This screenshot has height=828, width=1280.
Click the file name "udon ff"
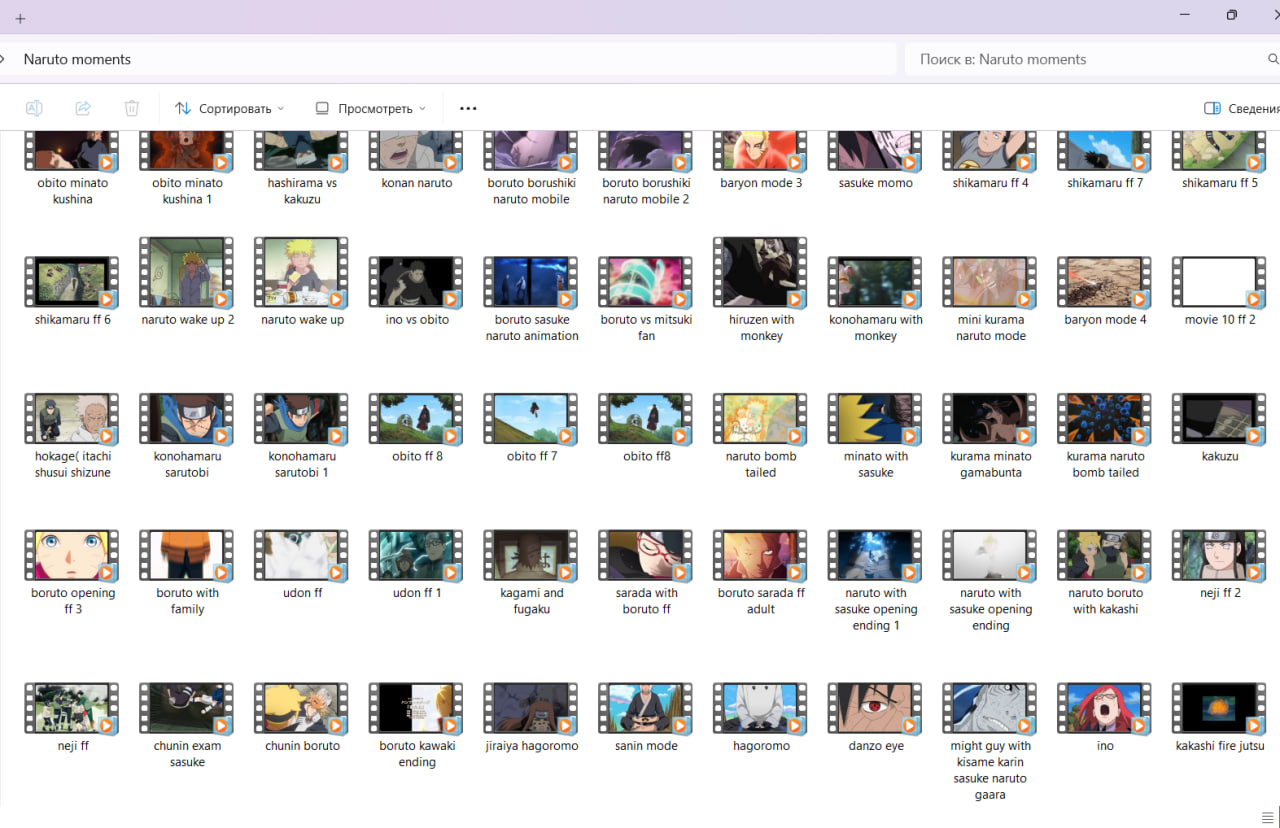[302, 593]
